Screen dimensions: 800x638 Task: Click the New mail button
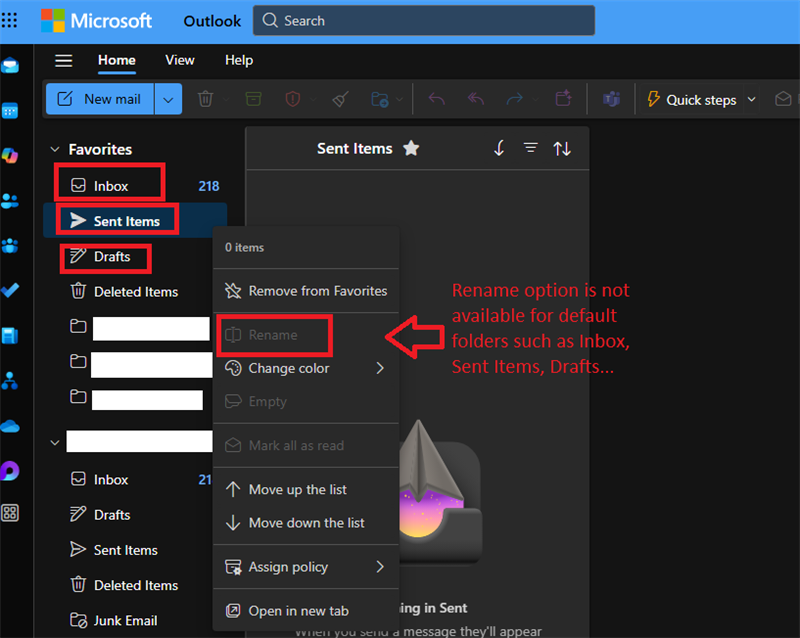100,99
